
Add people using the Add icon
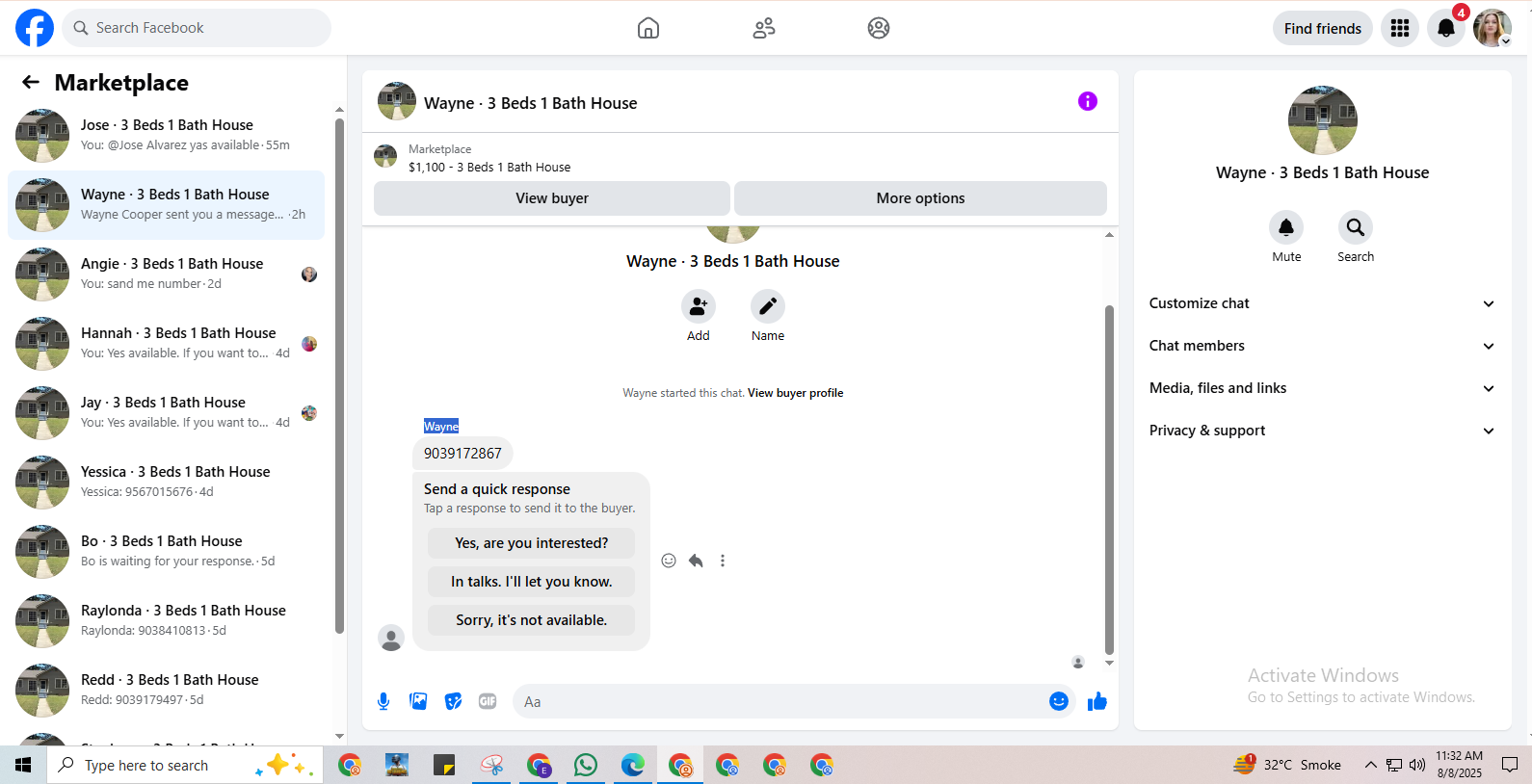pyautogui.click(x=699, y=306)
